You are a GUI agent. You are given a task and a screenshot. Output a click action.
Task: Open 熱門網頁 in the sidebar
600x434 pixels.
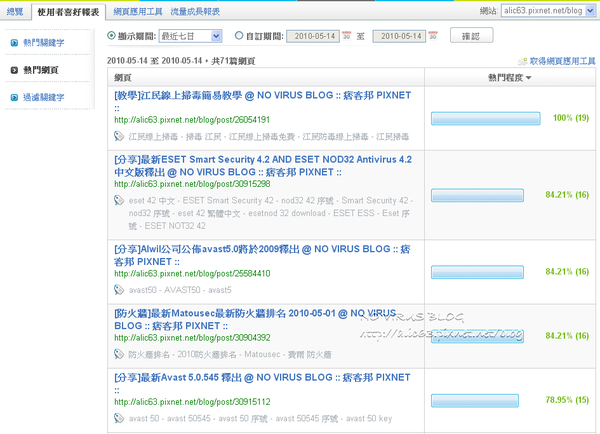click(x=41, y=70)
